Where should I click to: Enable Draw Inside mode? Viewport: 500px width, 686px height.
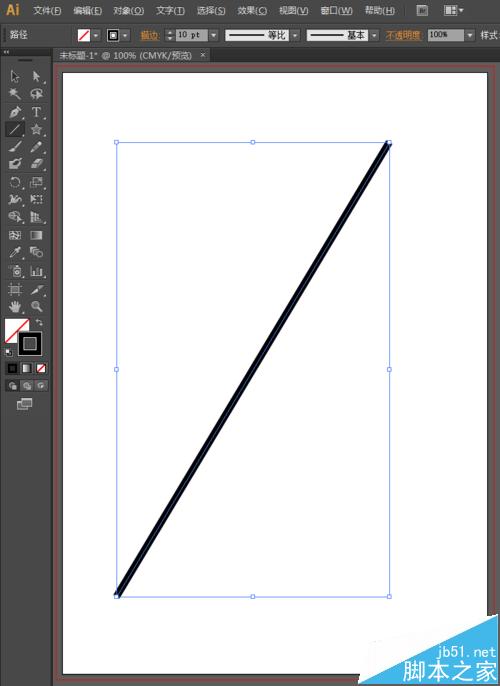click(41, 385)
